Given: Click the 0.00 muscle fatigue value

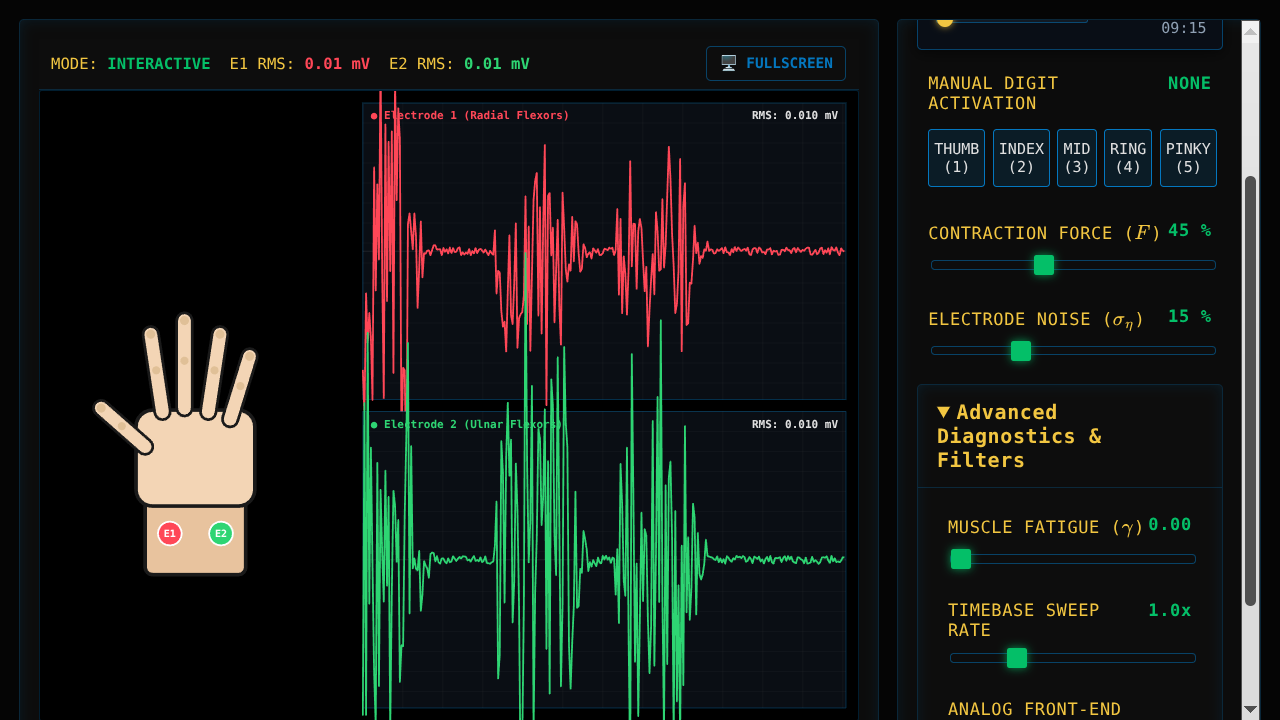Looking at the screenshot, I should [x=1170, y=525].
